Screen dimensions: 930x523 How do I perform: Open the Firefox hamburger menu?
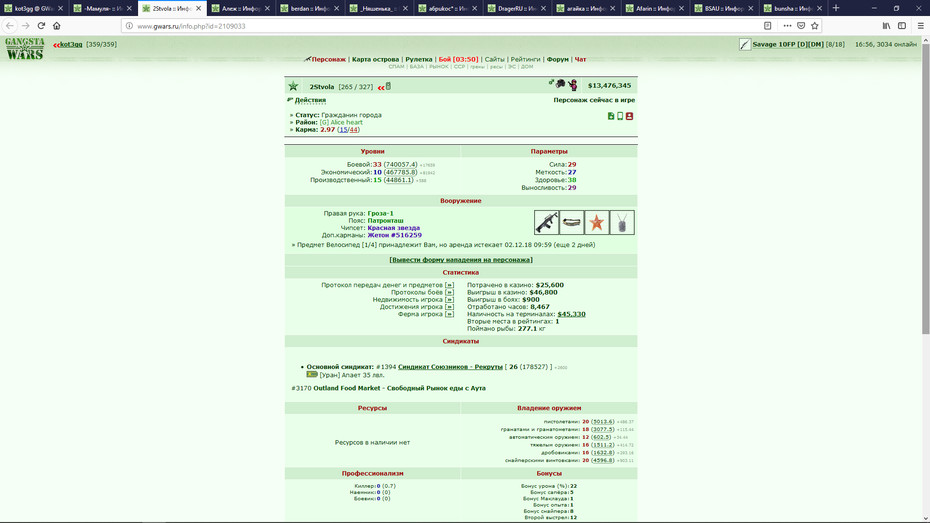click(x=921, y=25)
